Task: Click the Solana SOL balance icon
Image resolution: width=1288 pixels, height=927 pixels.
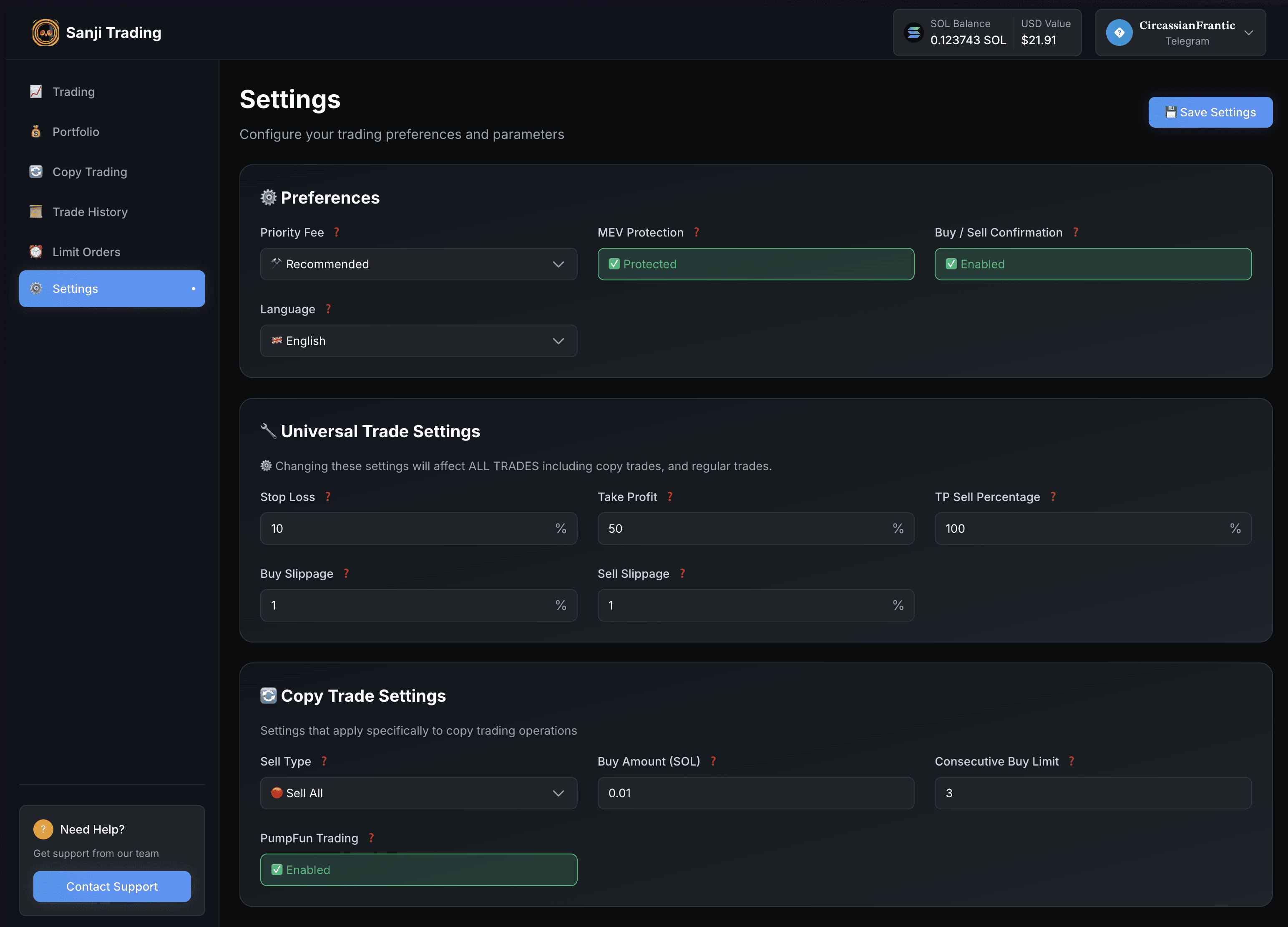Action: tap(913, 33)
